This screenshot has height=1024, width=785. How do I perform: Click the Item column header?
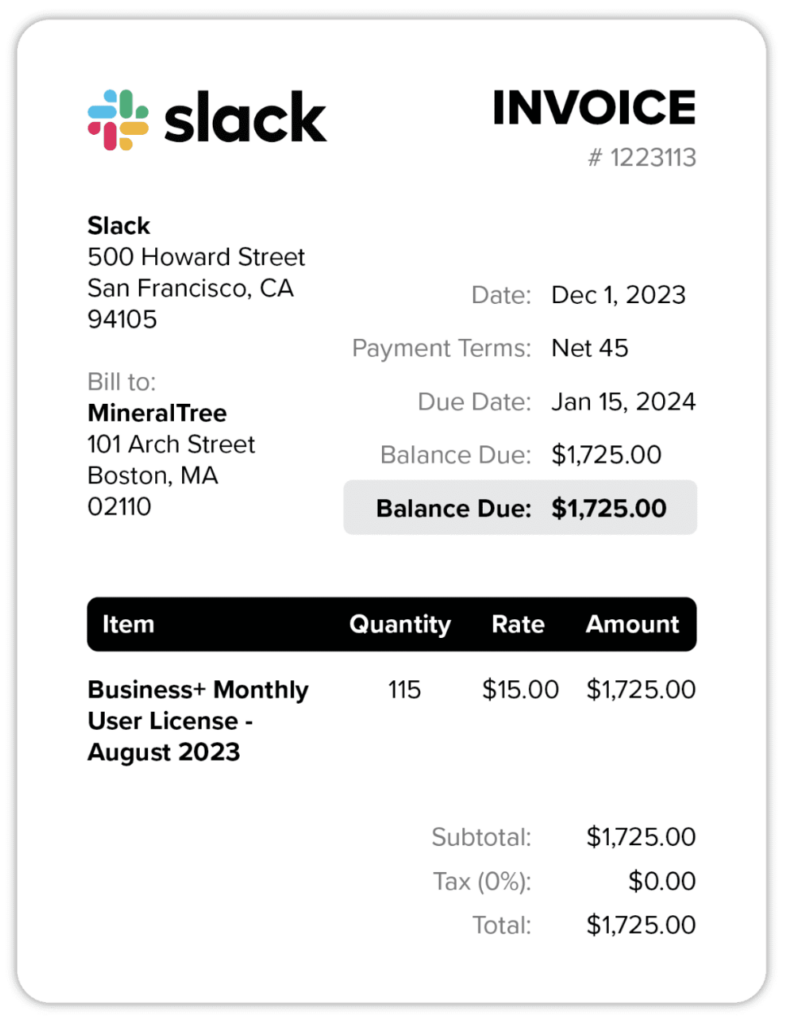coord(128,624)
